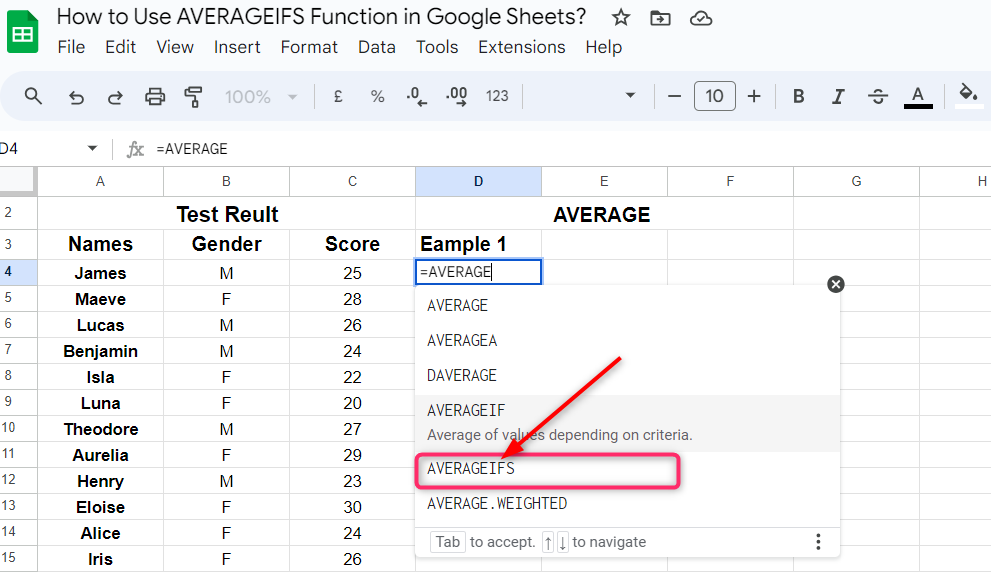This screenshot has width=991, height=572.
Task: Click the move to folder icon
Action: [660, 18]
